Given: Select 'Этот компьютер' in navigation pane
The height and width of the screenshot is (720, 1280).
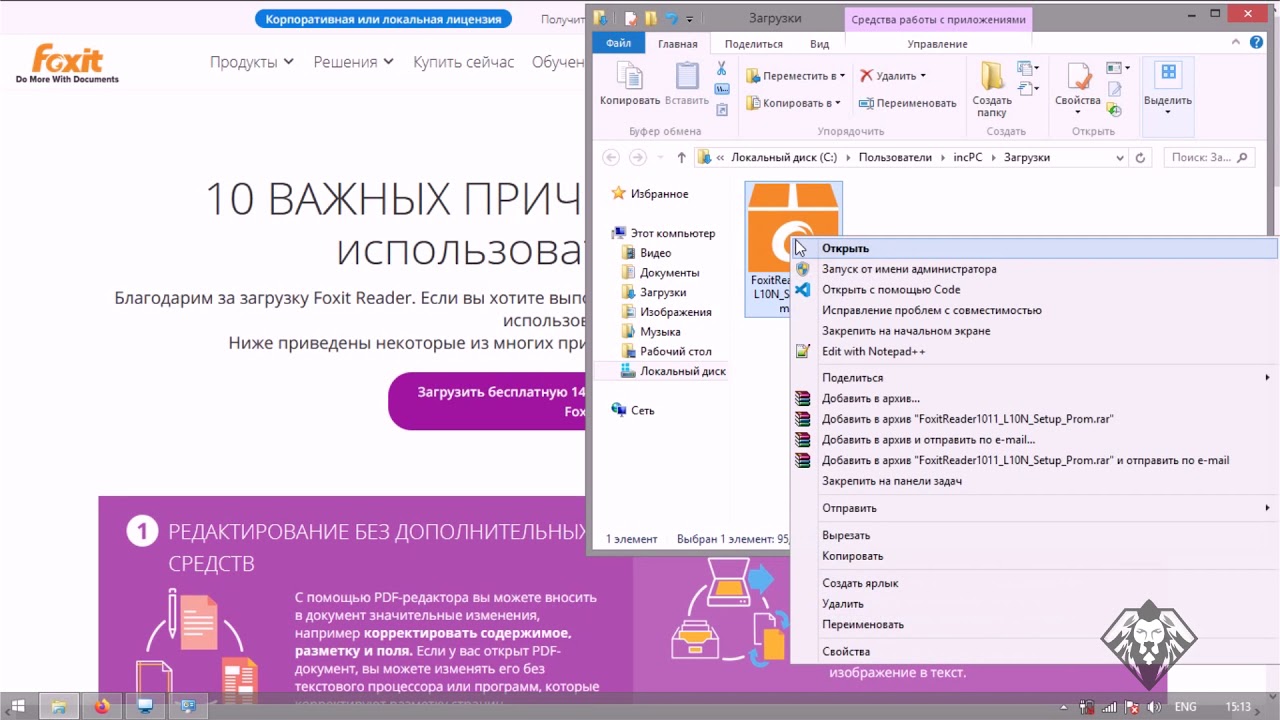Looking at the screenshot, I should [673, 233].
